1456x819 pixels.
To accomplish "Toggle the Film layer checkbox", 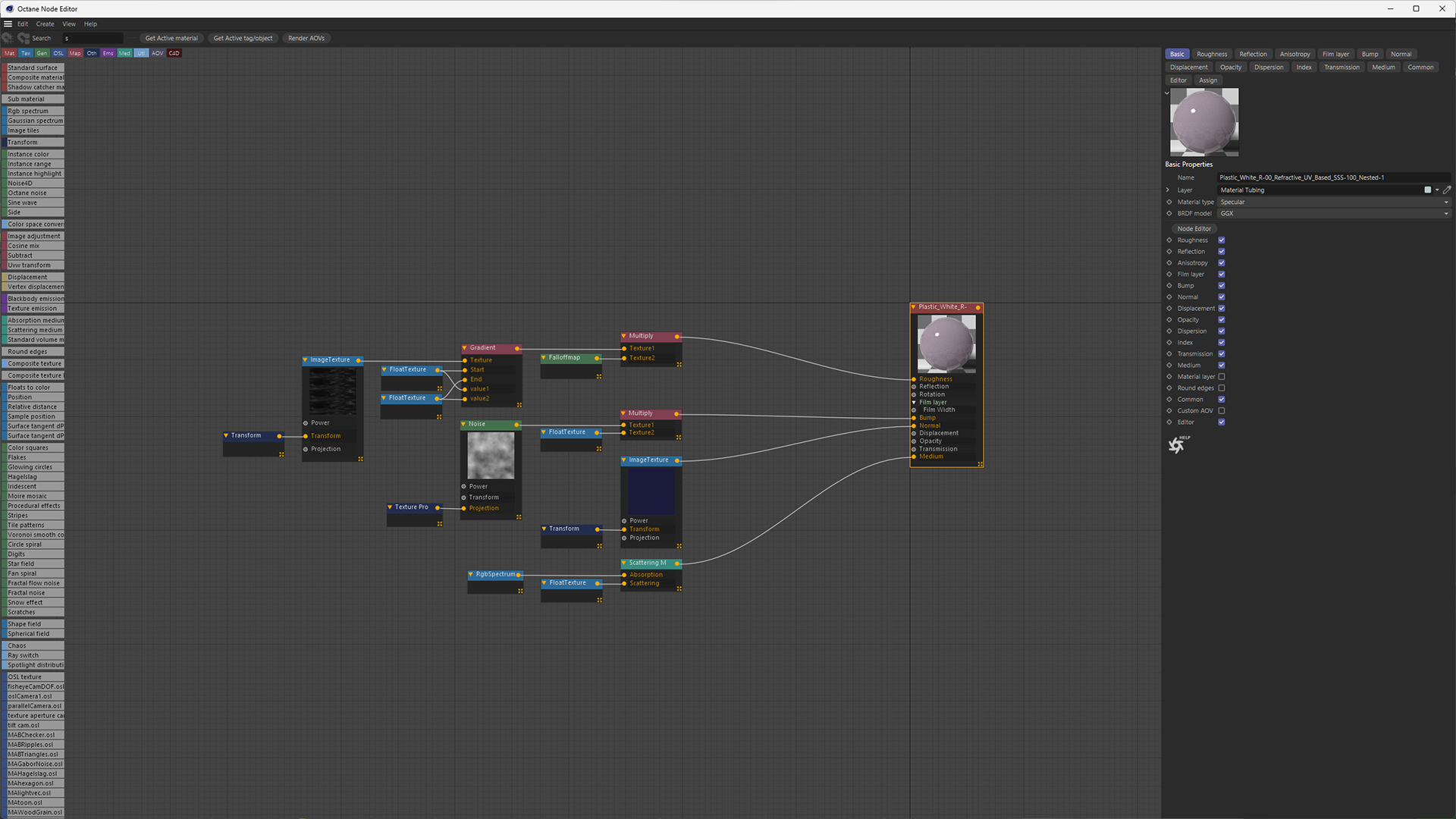I will tap(1222, 275).
